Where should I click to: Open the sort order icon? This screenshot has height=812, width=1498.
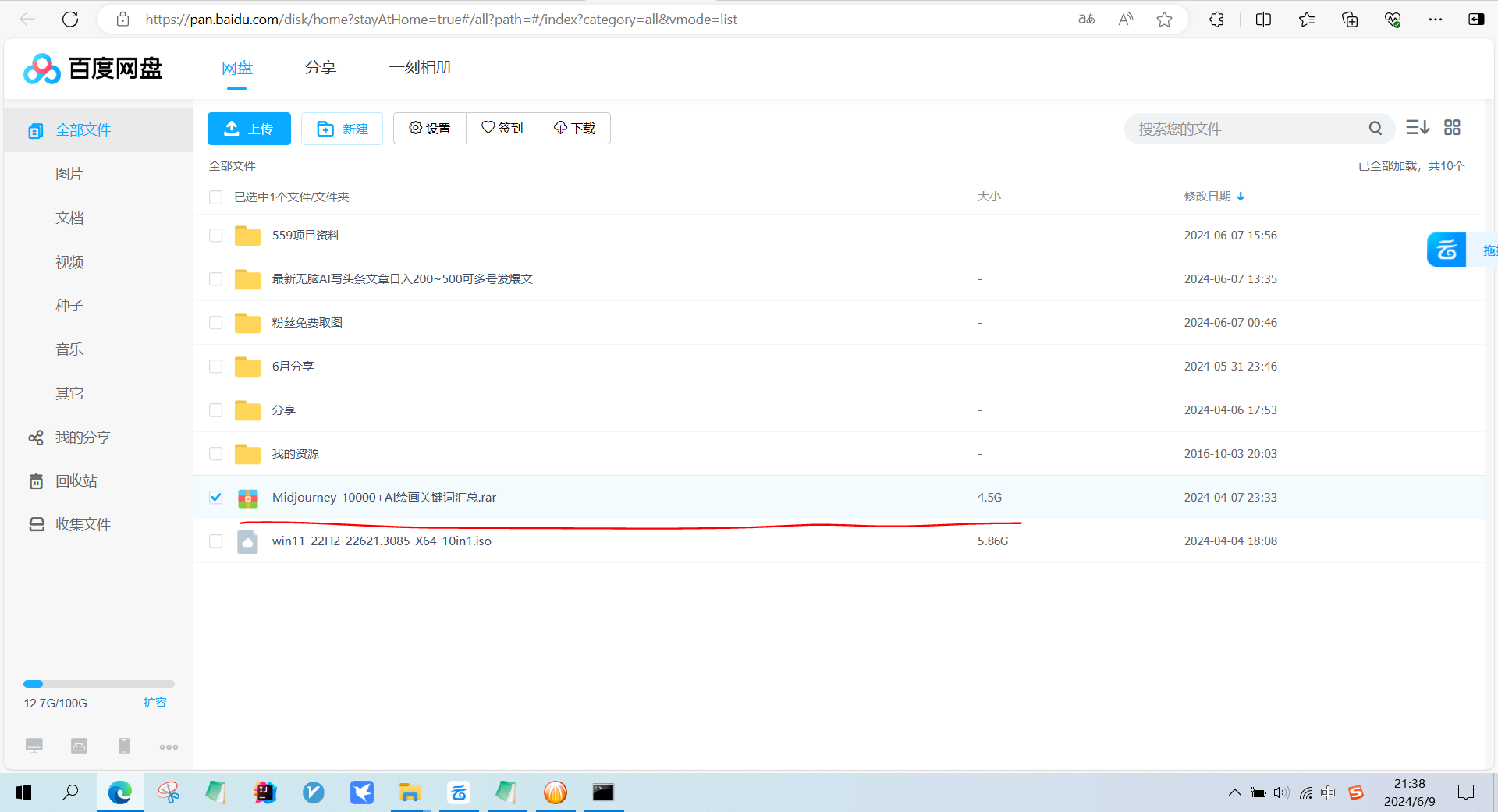point(1417,128)
